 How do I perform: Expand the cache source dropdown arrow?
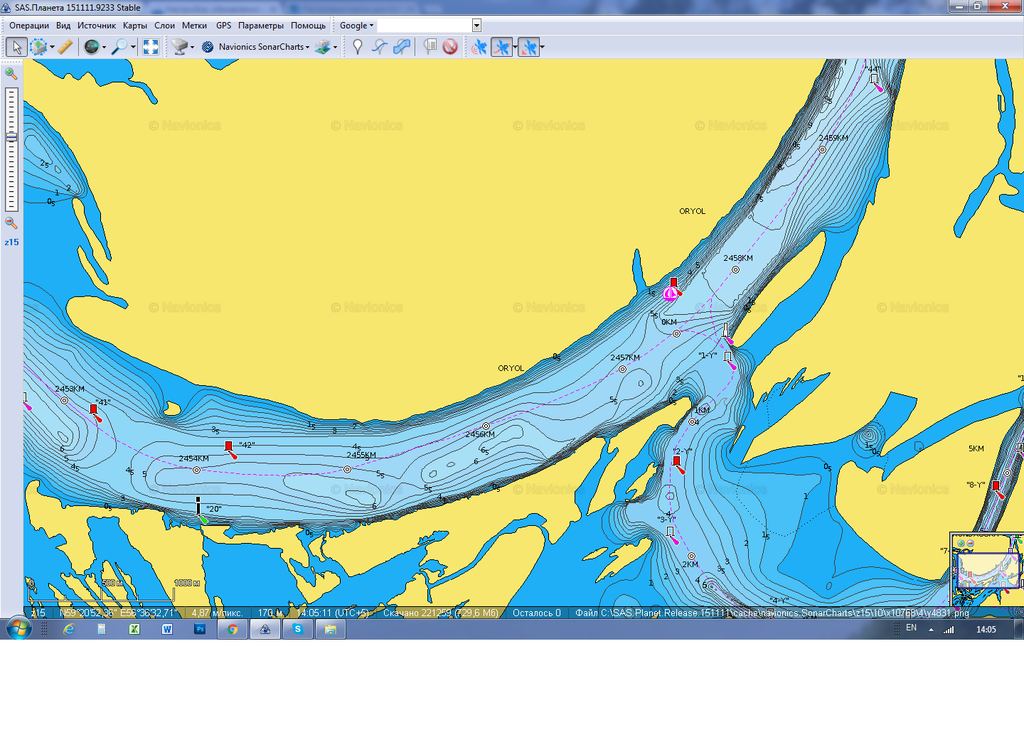click(192, 47)
